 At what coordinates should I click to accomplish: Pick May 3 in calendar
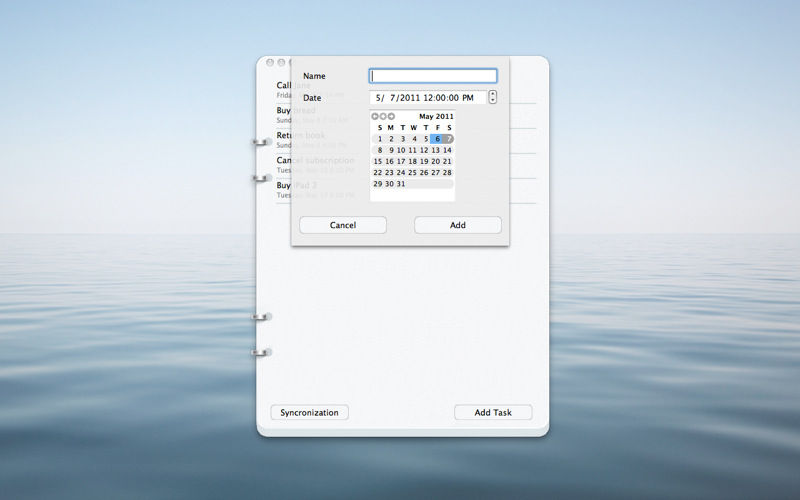pos(403,139)
